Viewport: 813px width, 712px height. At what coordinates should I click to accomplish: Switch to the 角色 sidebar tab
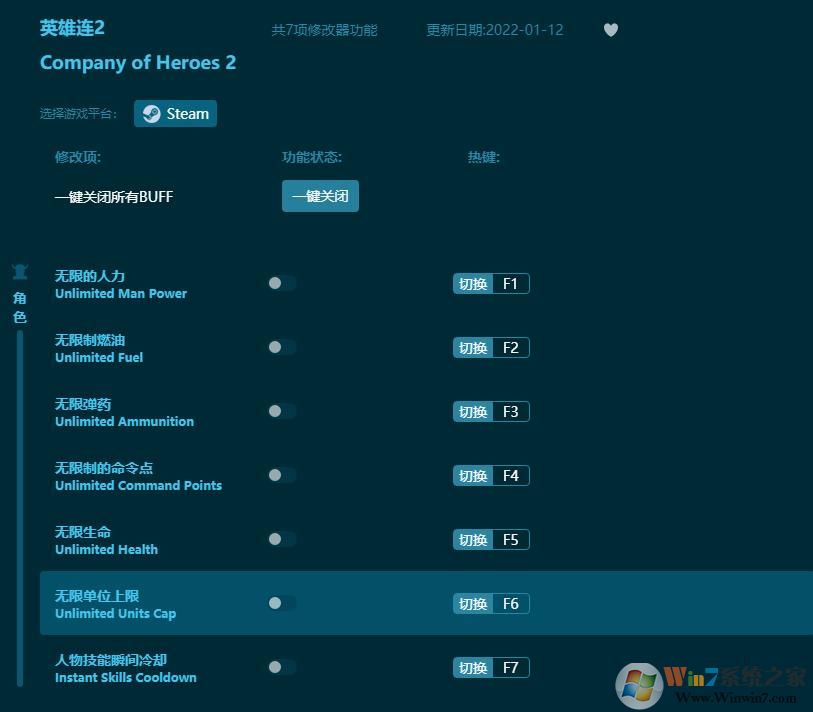(x=18, y=306)
